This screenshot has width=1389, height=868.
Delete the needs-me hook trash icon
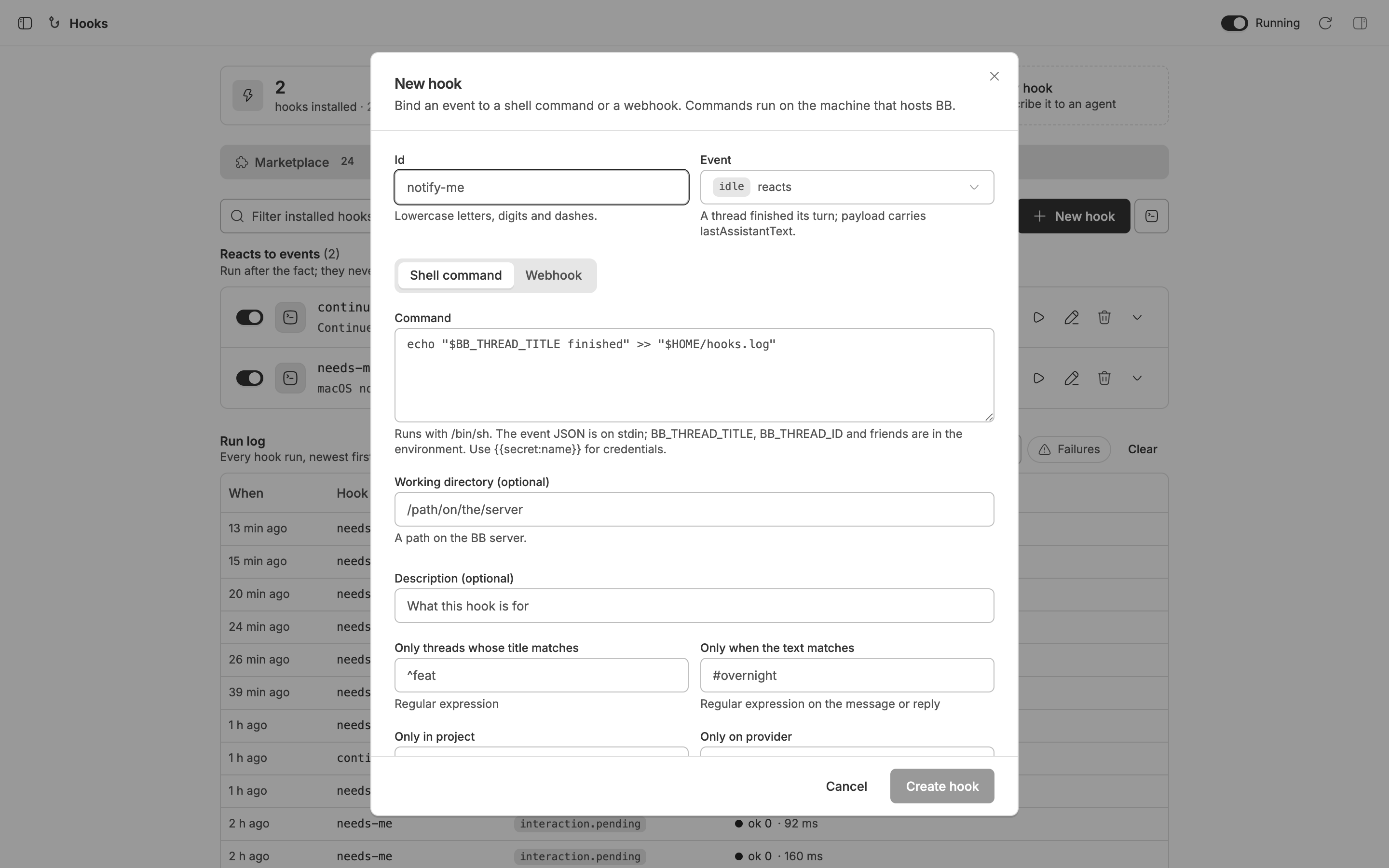pos(1104,379)
